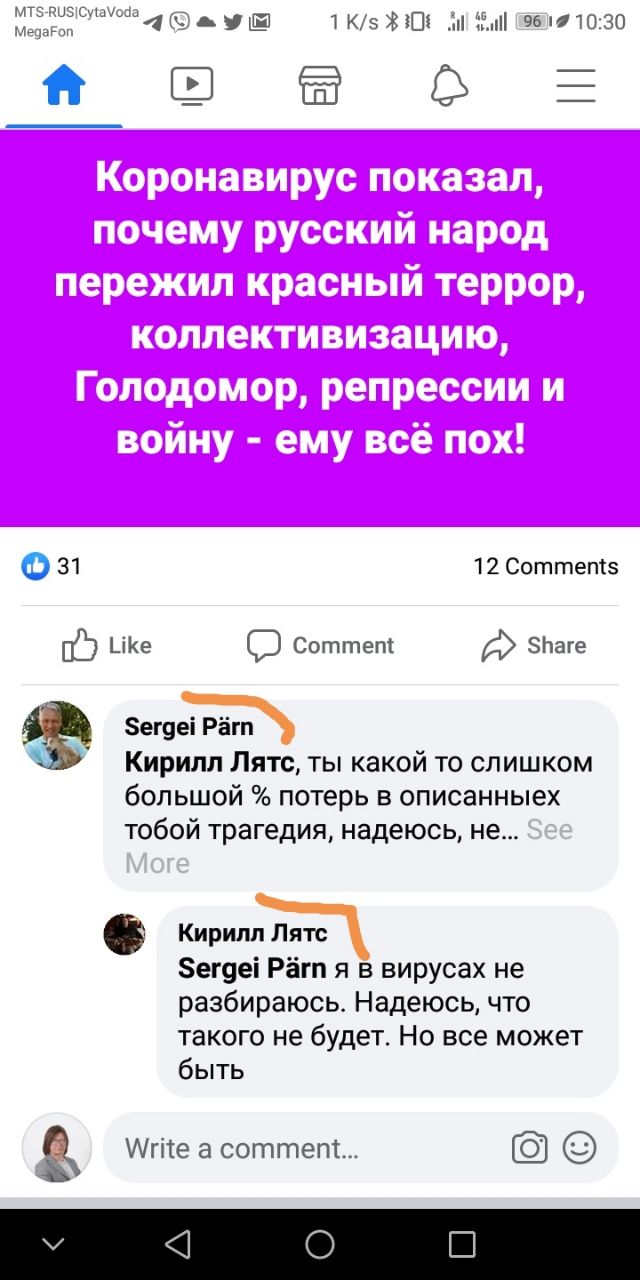
Task: Open the emoji smiley picker
Action: point(580,1147)
